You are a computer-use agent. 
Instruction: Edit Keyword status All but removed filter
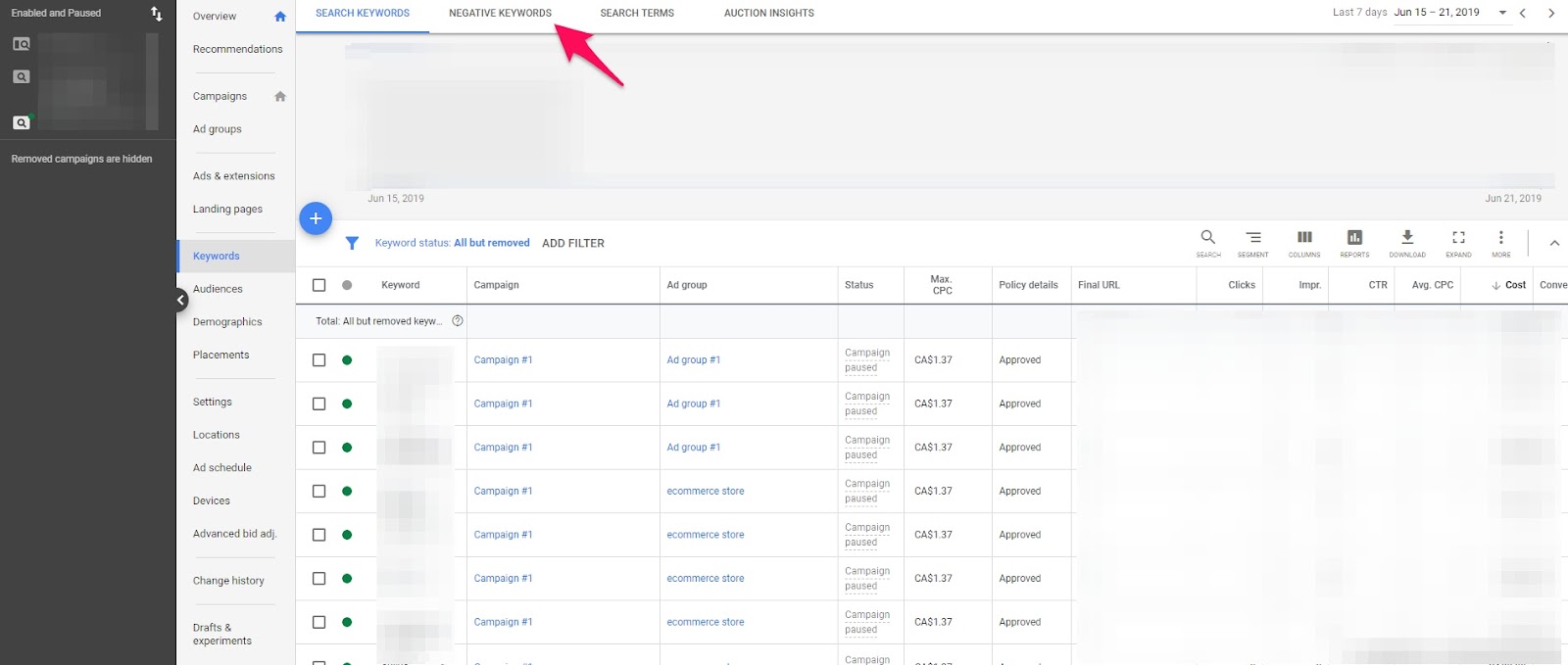click(x=452, y=243)
